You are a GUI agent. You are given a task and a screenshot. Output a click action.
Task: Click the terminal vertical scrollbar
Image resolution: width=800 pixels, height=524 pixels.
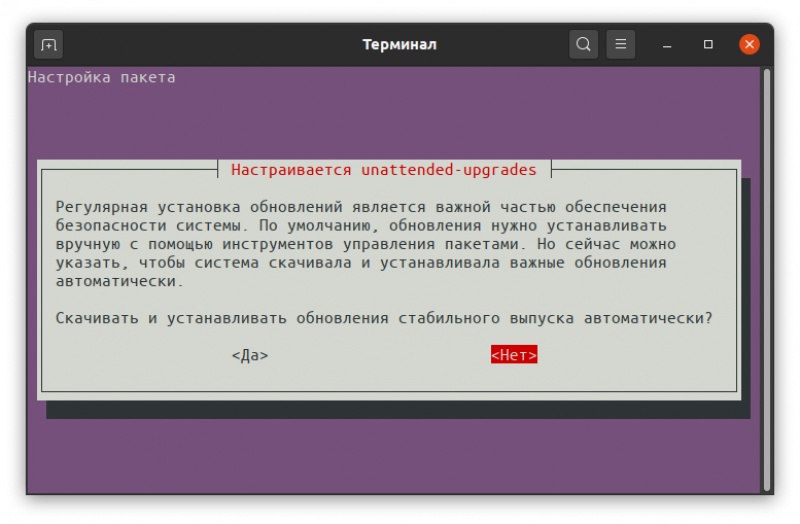click(x=767, y=280)
